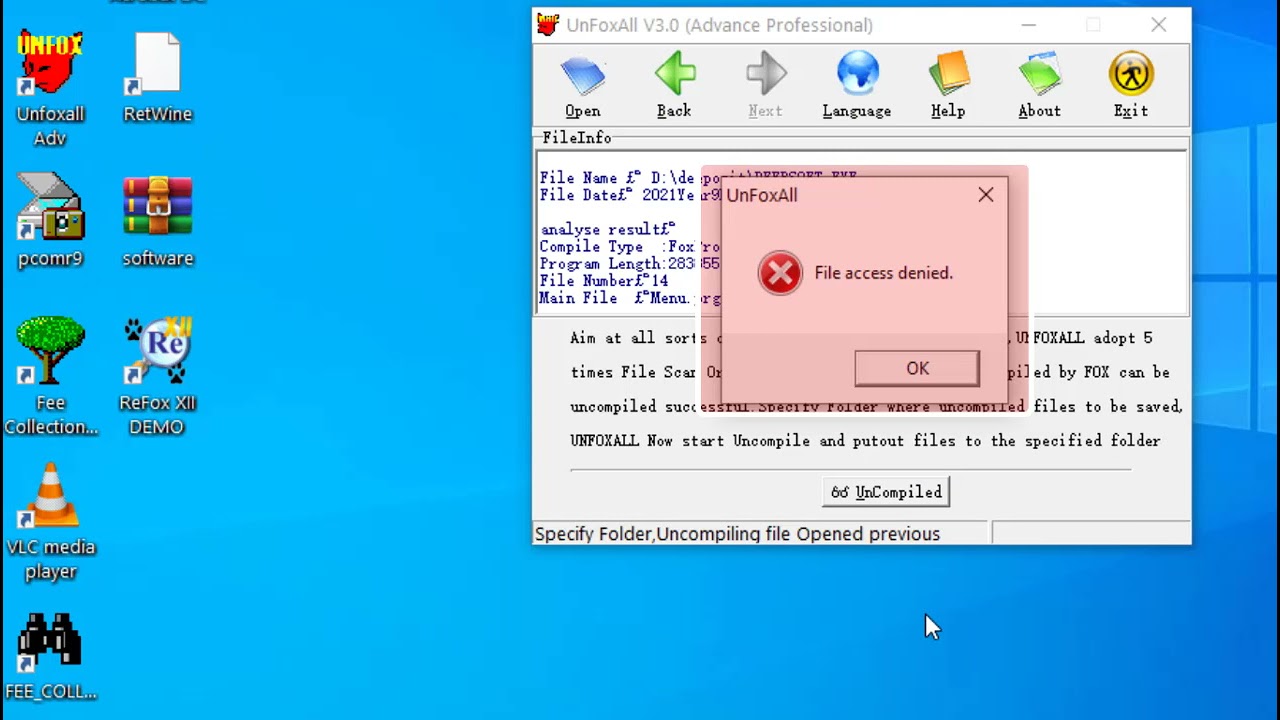Click the UnFoxAll title bar app icon
The image size is (1280, 720).
[x=547, y=25]
